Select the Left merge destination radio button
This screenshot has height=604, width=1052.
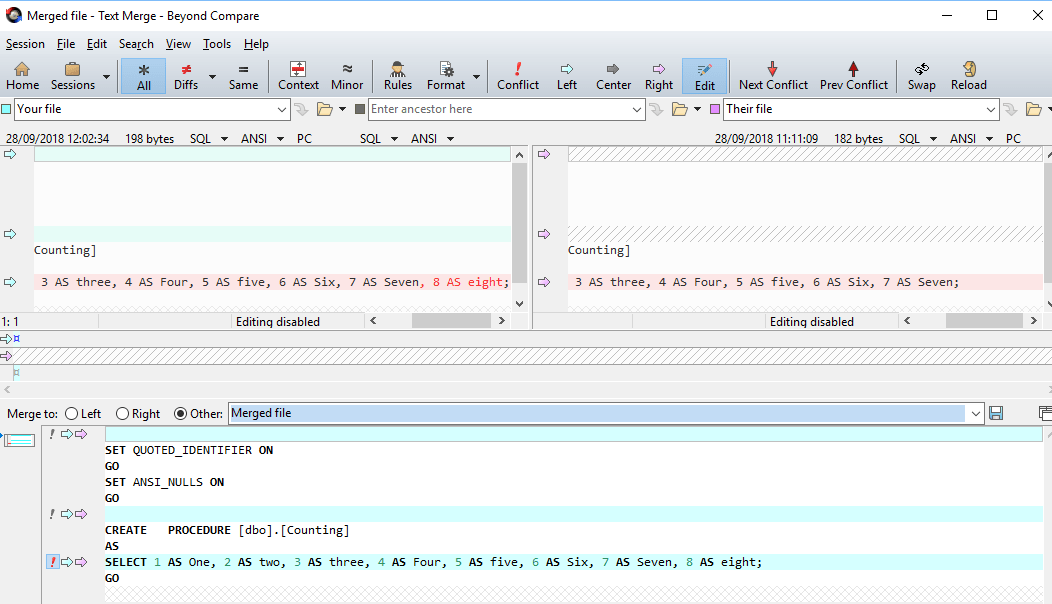click(70, 413)
